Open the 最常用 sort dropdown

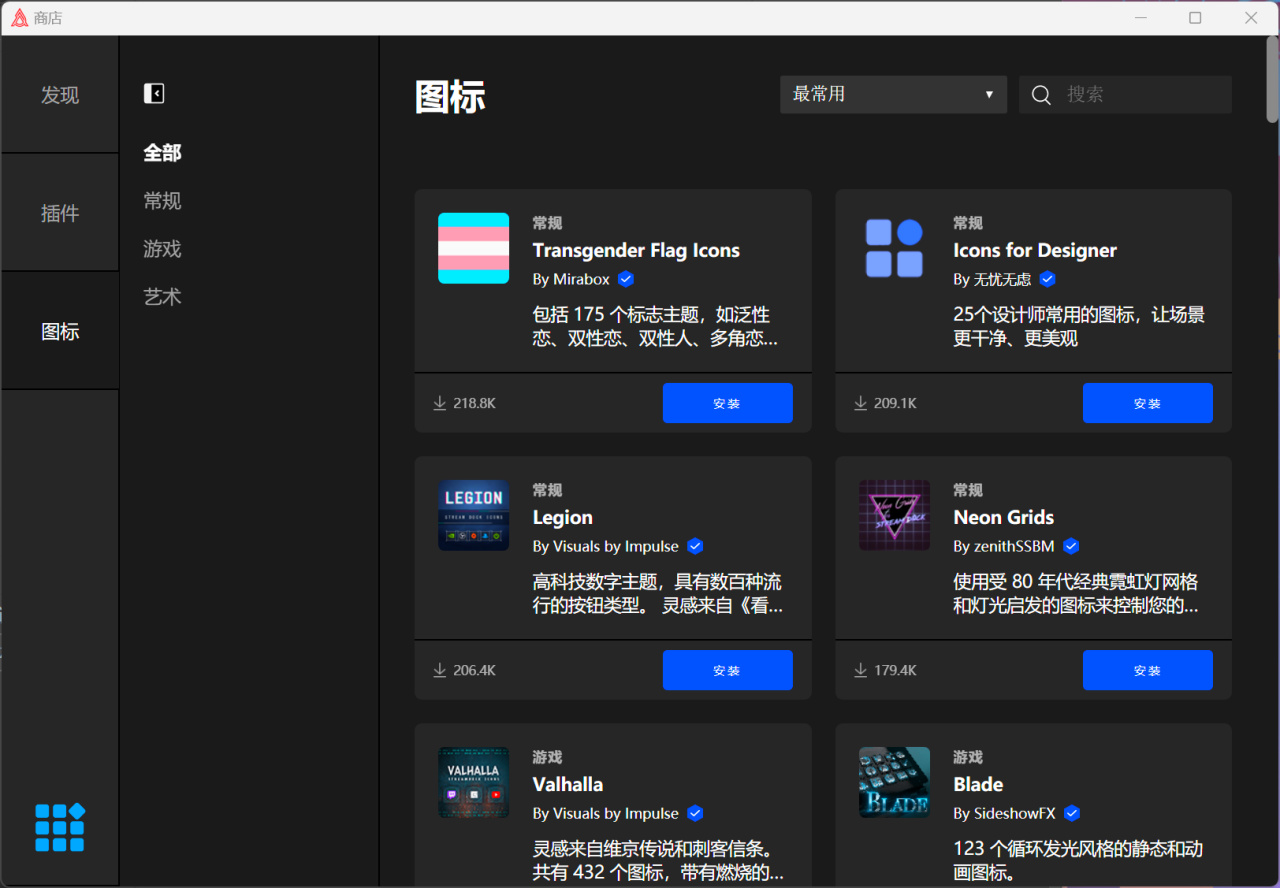(x=893, y=94)
